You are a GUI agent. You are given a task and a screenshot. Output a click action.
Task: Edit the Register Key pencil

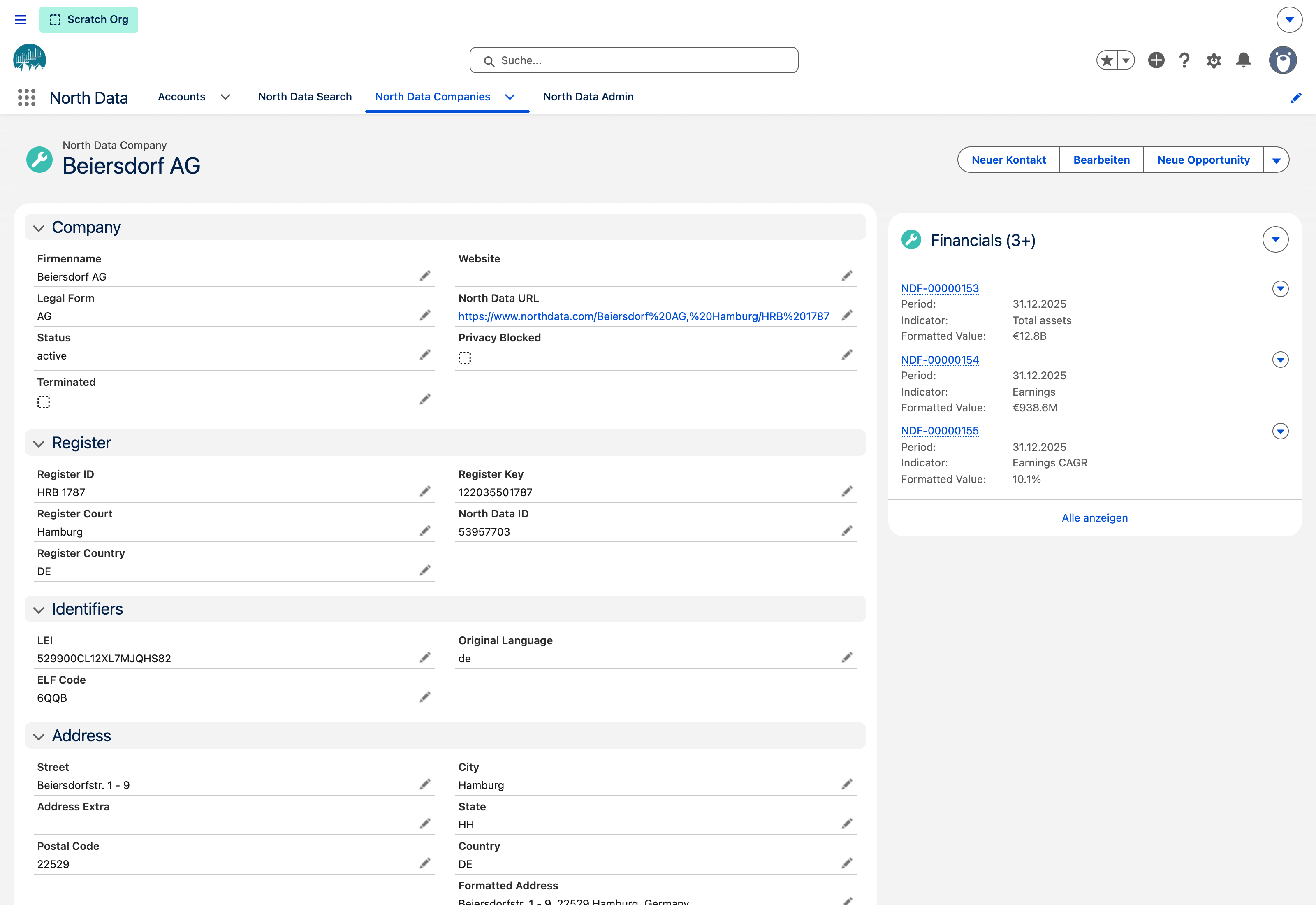(847, 491)
